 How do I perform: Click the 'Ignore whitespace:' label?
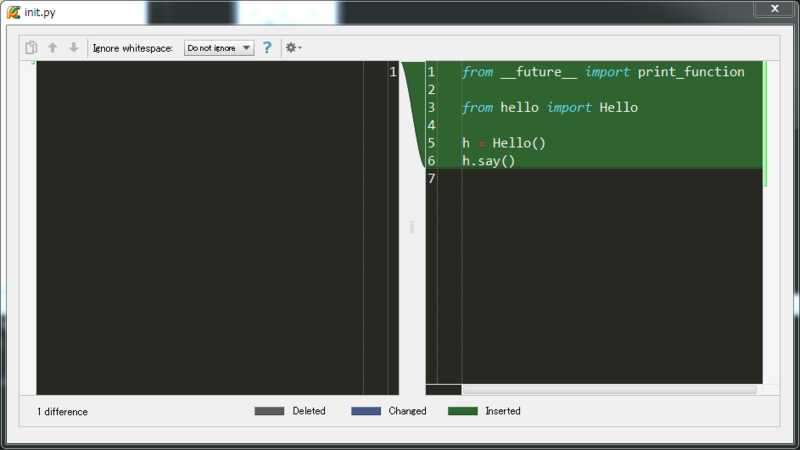pyautogui.click(x=133, y=48)
